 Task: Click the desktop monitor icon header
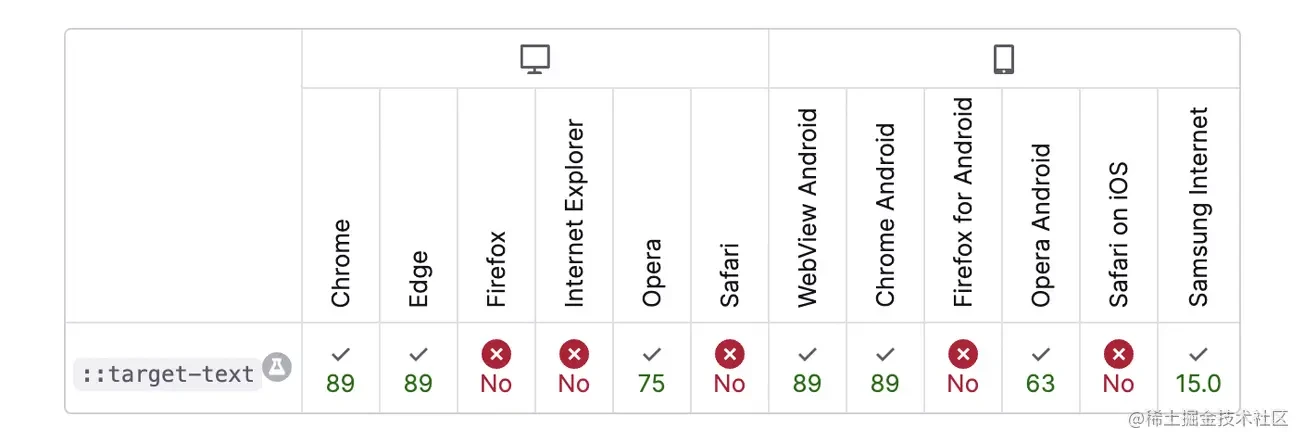pyautogui.click(x=536, y=60)
